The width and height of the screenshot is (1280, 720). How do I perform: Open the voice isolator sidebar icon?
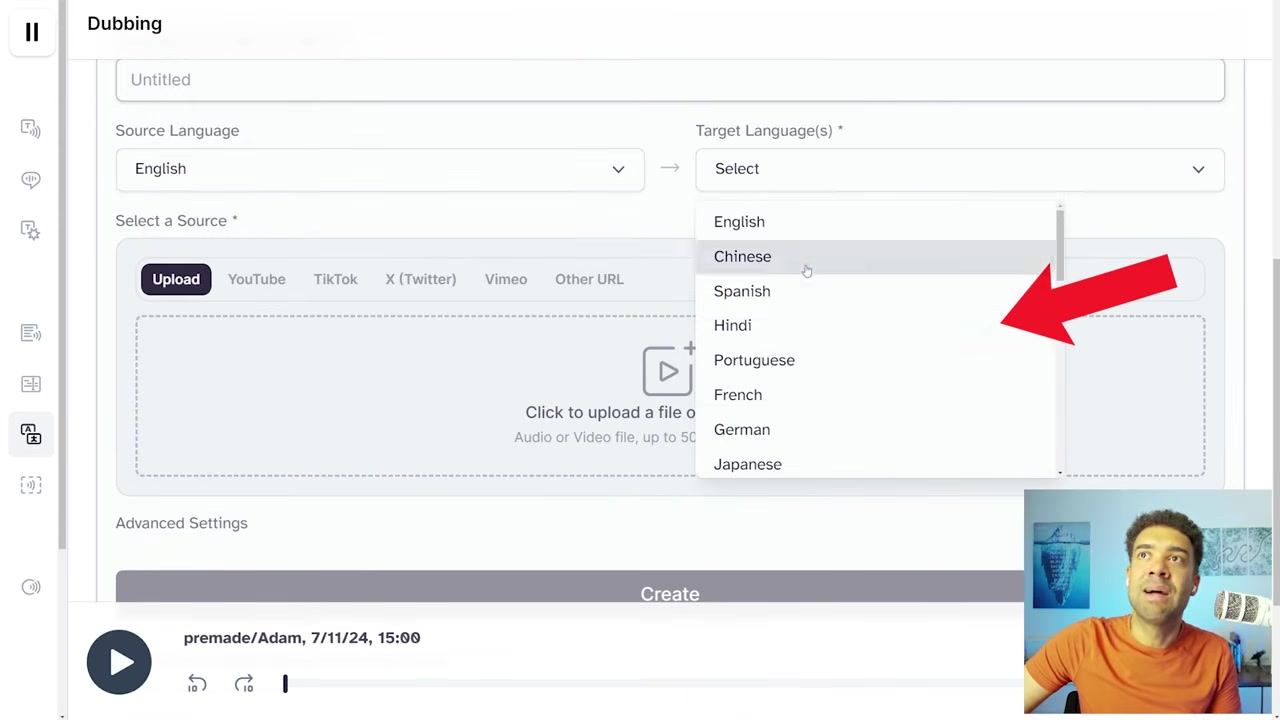[31, 485]
